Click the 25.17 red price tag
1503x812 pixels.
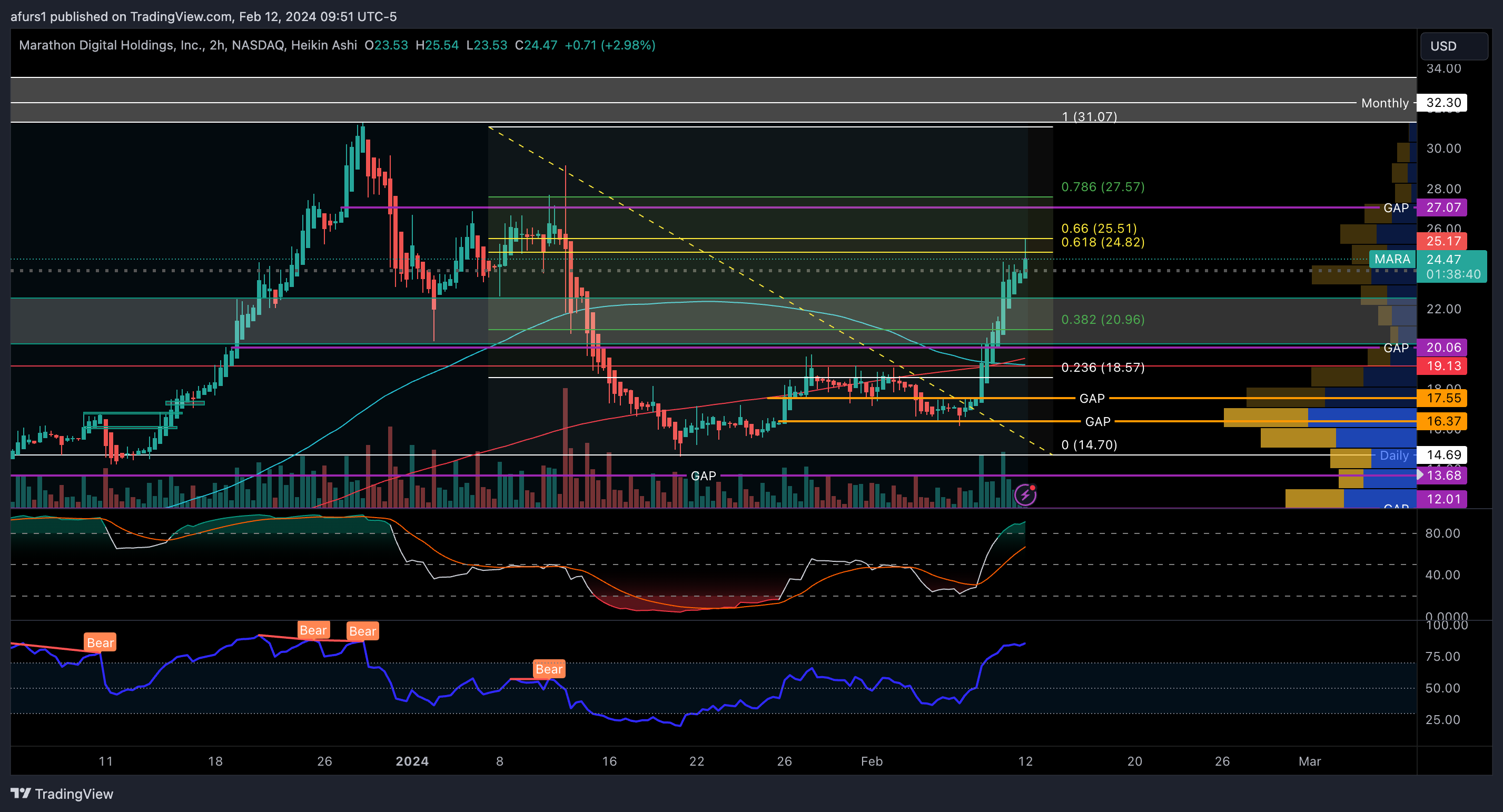[x=1442, y=241]
